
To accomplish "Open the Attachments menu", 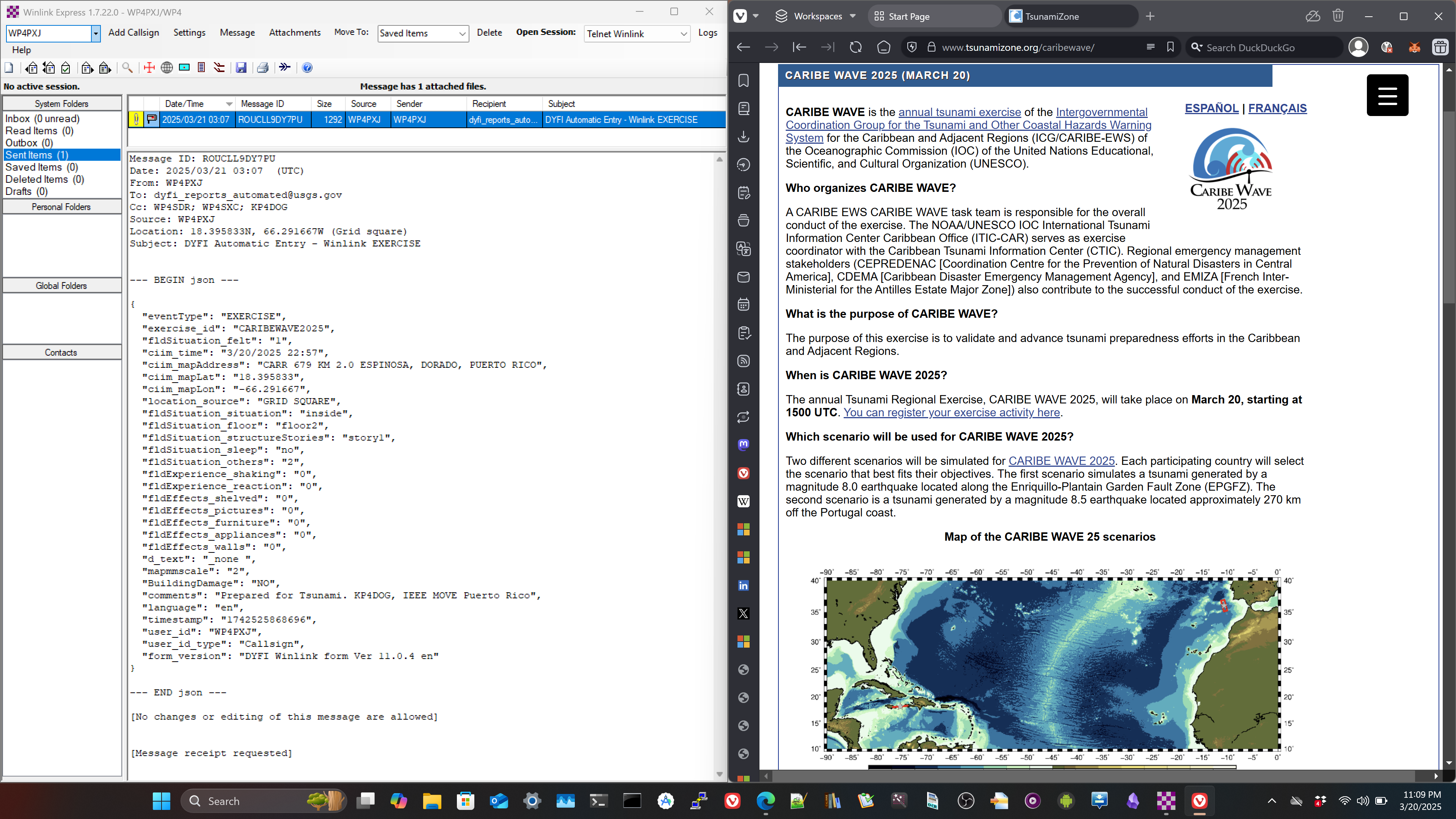I will point(295,33).
